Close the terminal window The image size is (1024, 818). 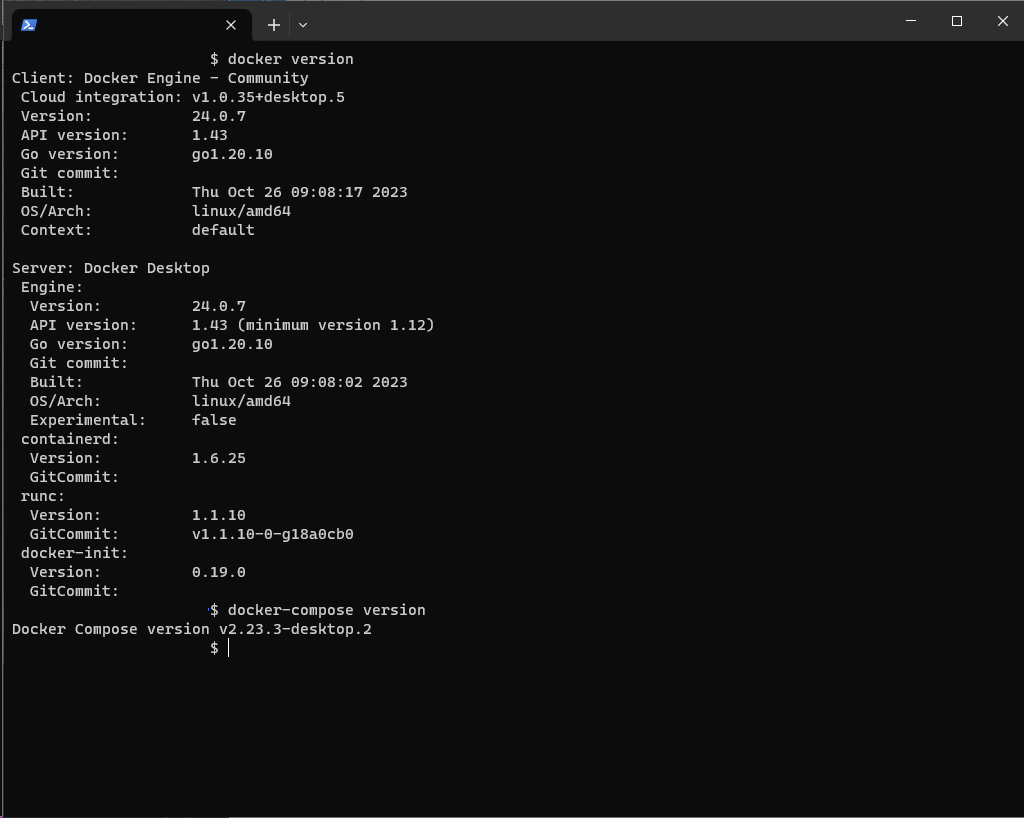1002,21
